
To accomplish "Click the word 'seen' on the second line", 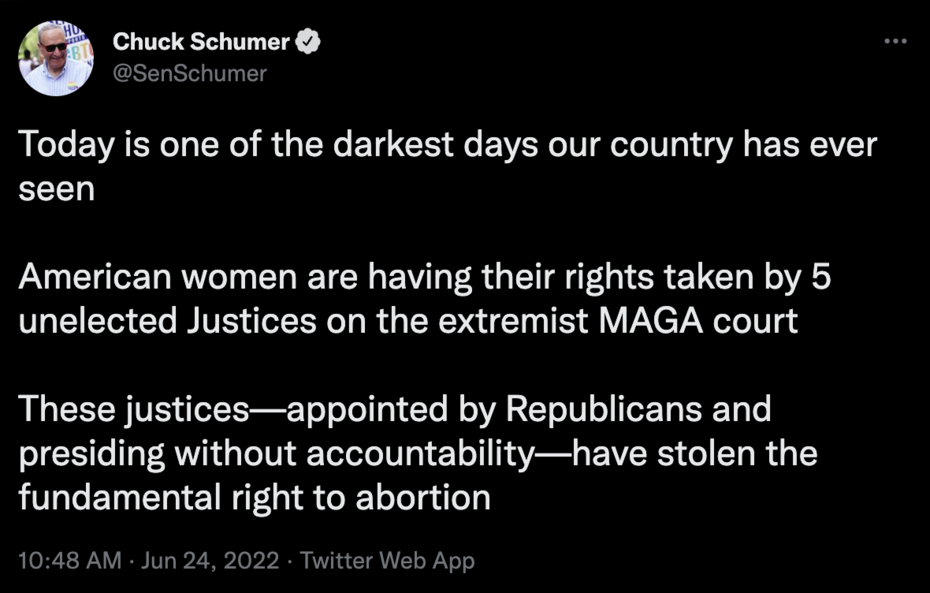I will [57, 189].
